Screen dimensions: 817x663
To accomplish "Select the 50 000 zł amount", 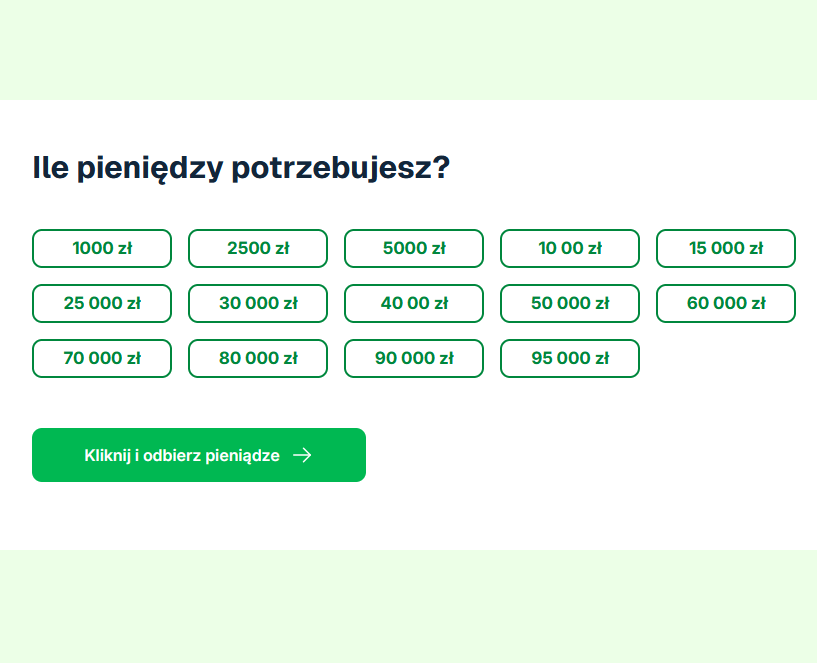I will pyautogui.click(x=569, y=303).
